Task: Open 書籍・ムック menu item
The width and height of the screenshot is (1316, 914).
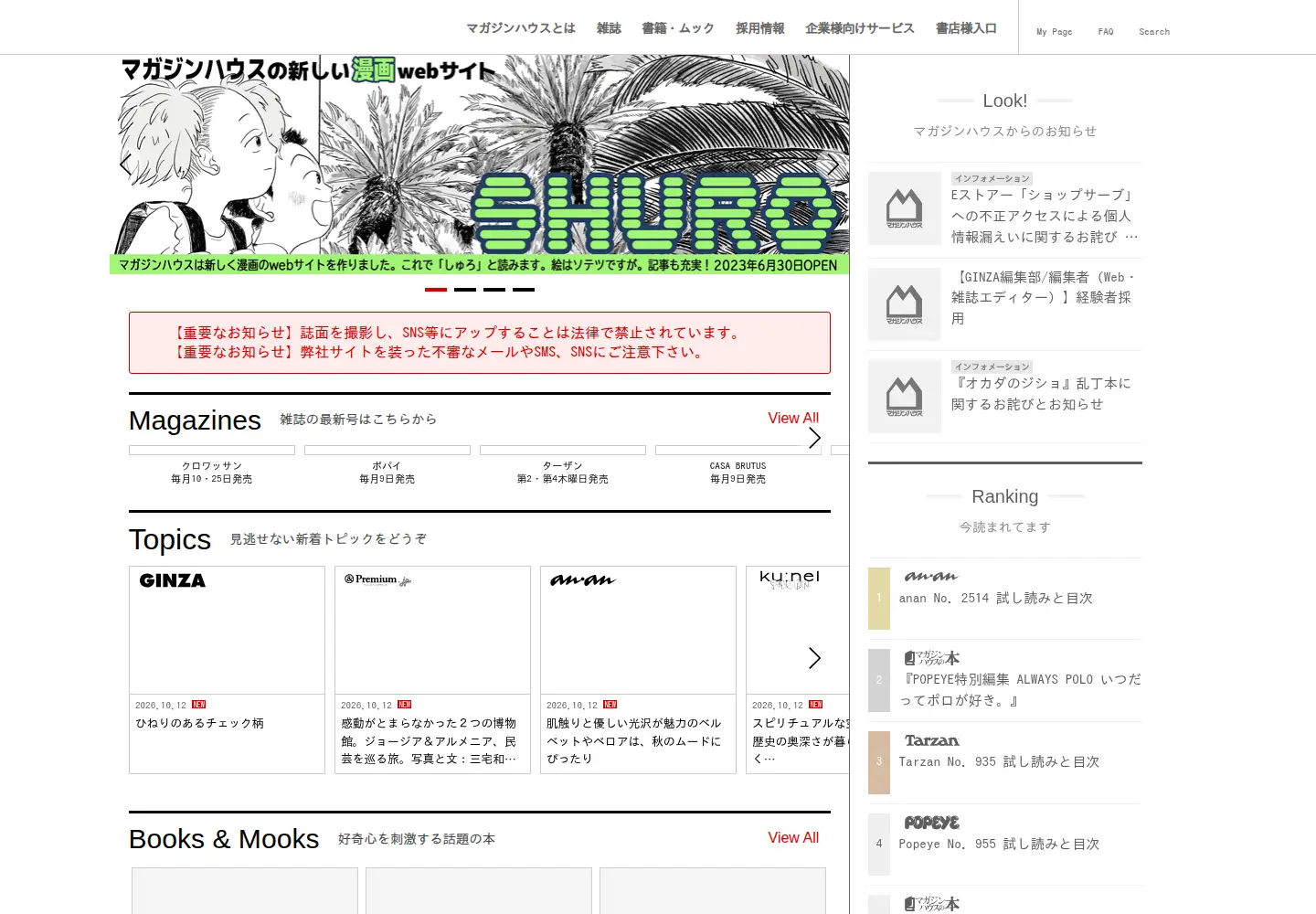Action: pos(678,28)
